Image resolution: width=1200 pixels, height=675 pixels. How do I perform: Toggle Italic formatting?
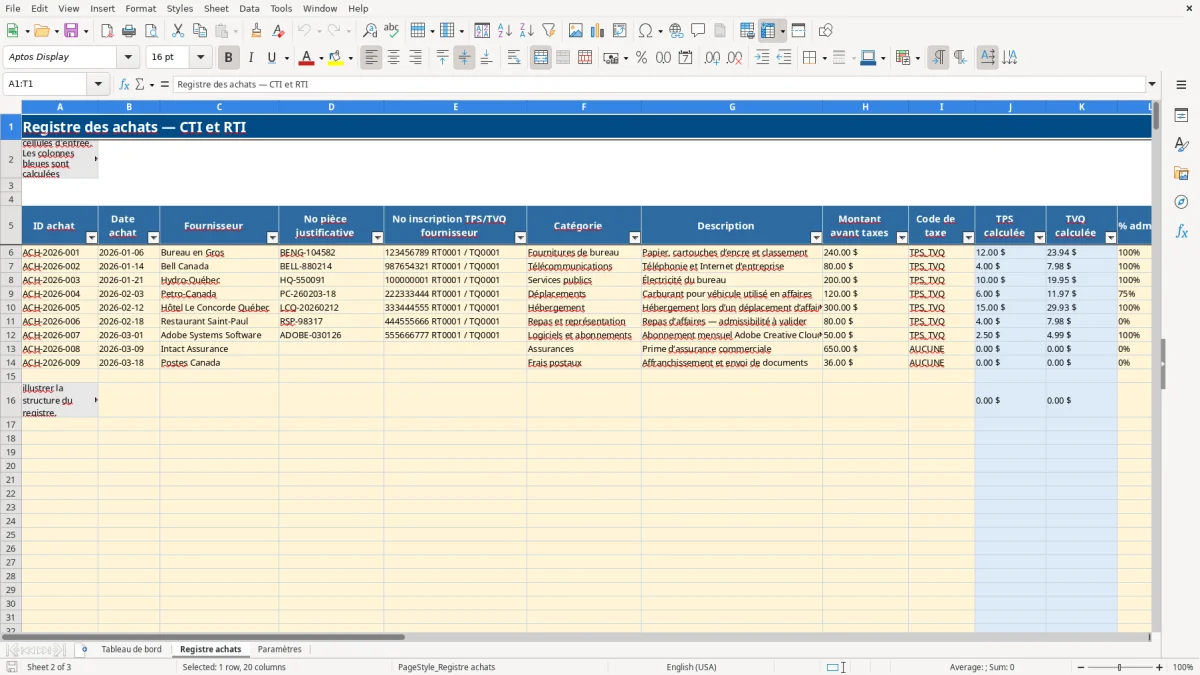250,58
